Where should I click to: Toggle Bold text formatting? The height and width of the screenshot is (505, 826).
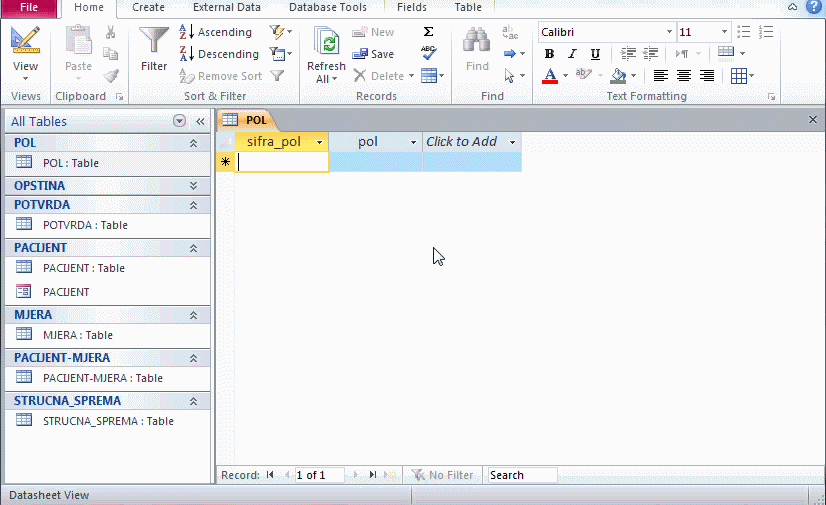[x=549, y=54]
